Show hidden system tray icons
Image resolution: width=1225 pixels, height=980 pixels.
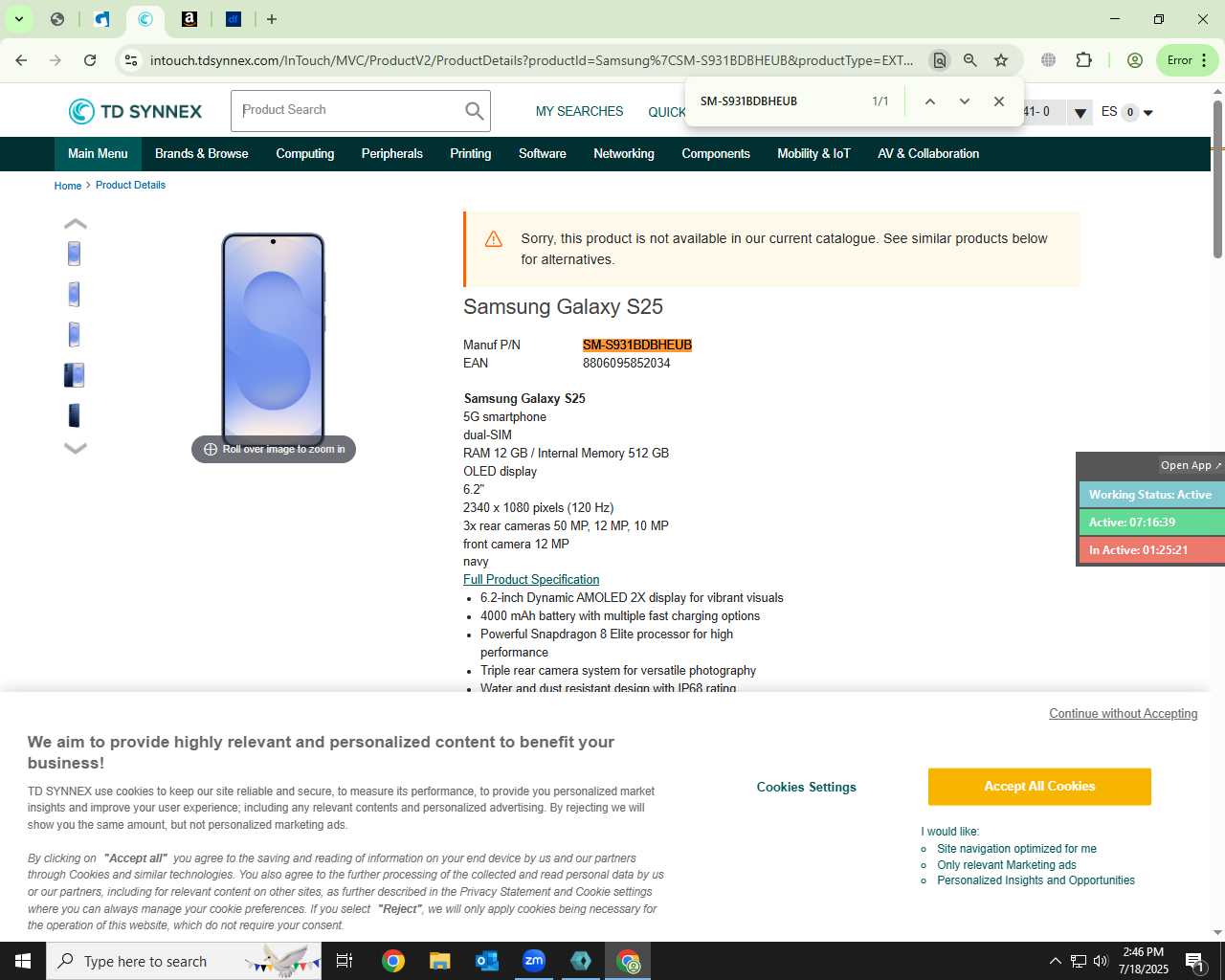pos(1055,961)
